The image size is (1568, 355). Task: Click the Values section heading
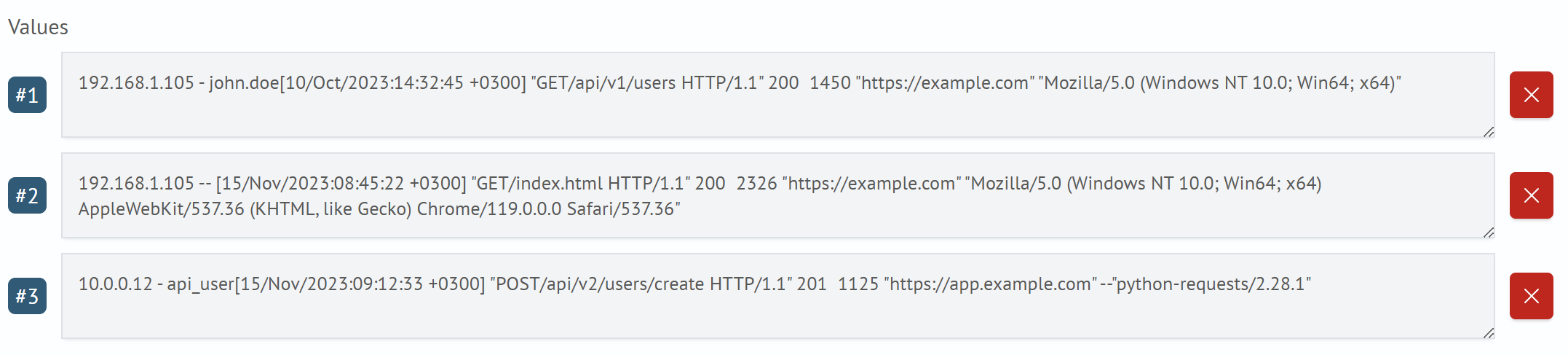pyautogui.click(x=38, y=27)
